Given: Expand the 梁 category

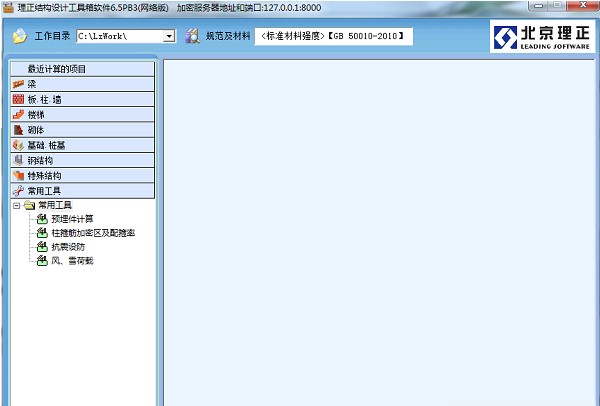Looking at the screenshot, I should pos(83,84).
